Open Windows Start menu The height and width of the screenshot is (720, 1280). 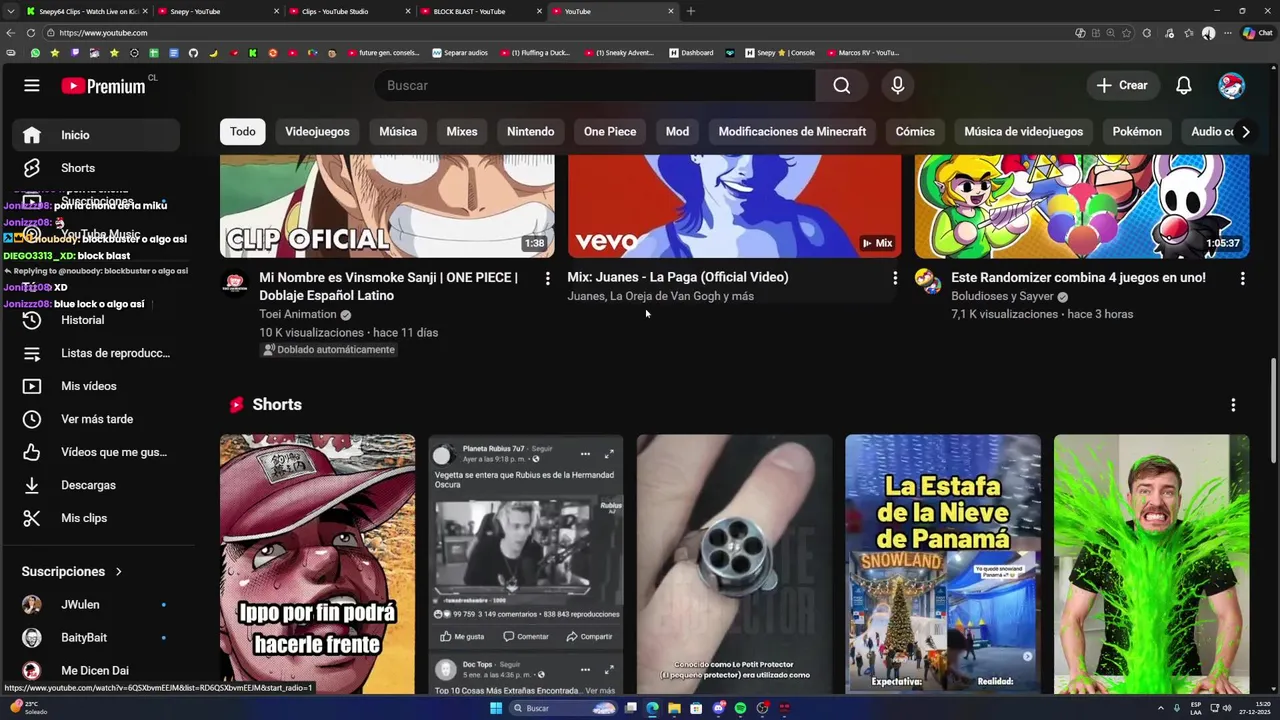495,708
